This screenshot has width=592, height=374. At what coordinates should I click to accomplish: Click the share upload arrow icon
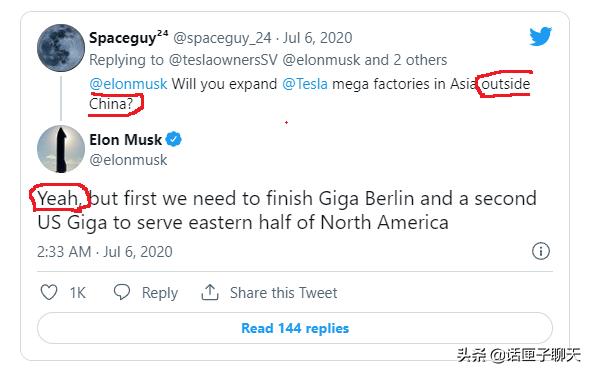210,292
